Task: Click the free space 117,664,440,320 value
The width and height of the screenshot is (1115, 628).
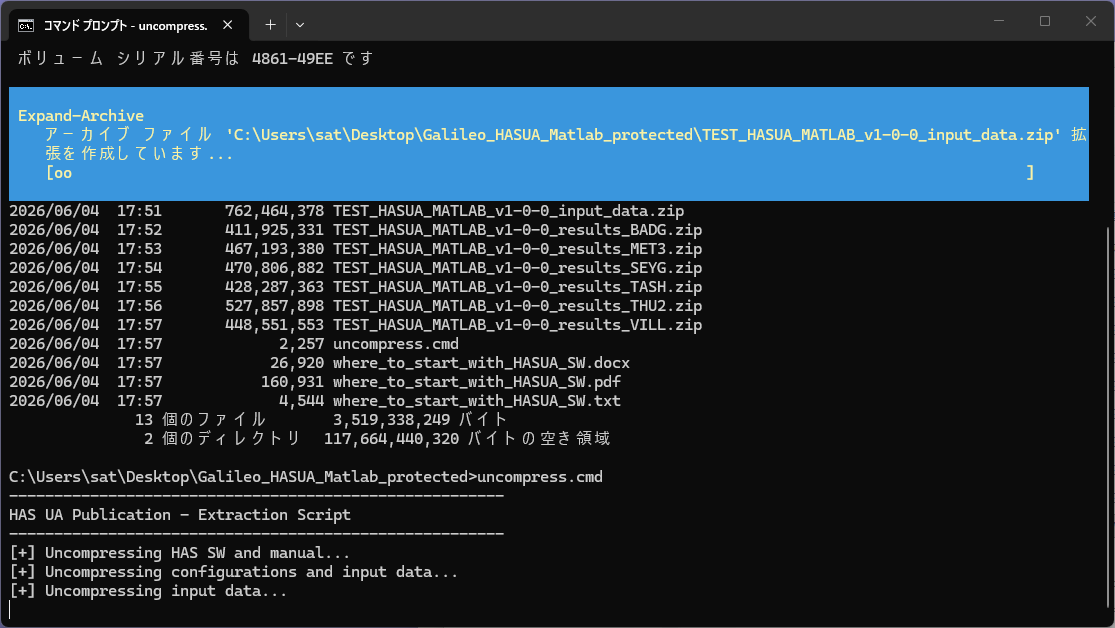Action: pos(392,439)
